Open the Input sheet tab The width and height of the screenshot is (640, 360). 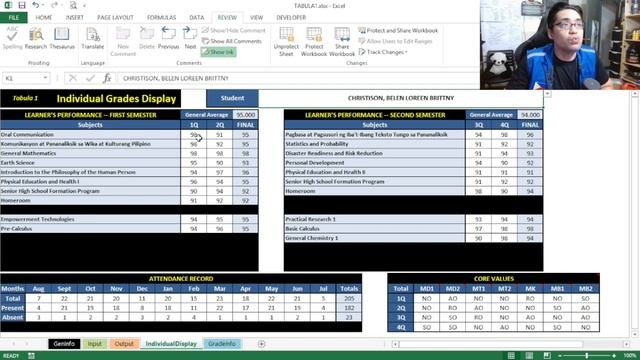pyautogui.click(x=95, y=344)
